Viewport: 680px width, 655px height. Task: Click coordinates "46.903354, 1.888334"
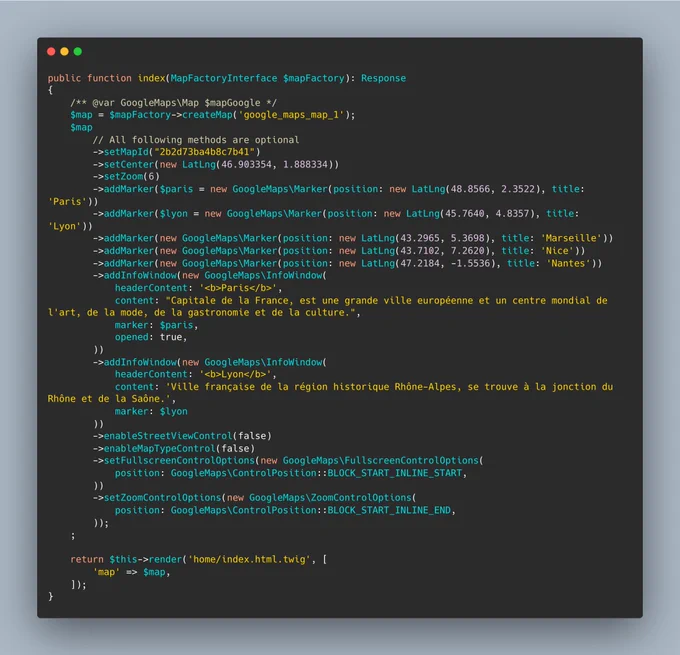(x=274, y=164)
